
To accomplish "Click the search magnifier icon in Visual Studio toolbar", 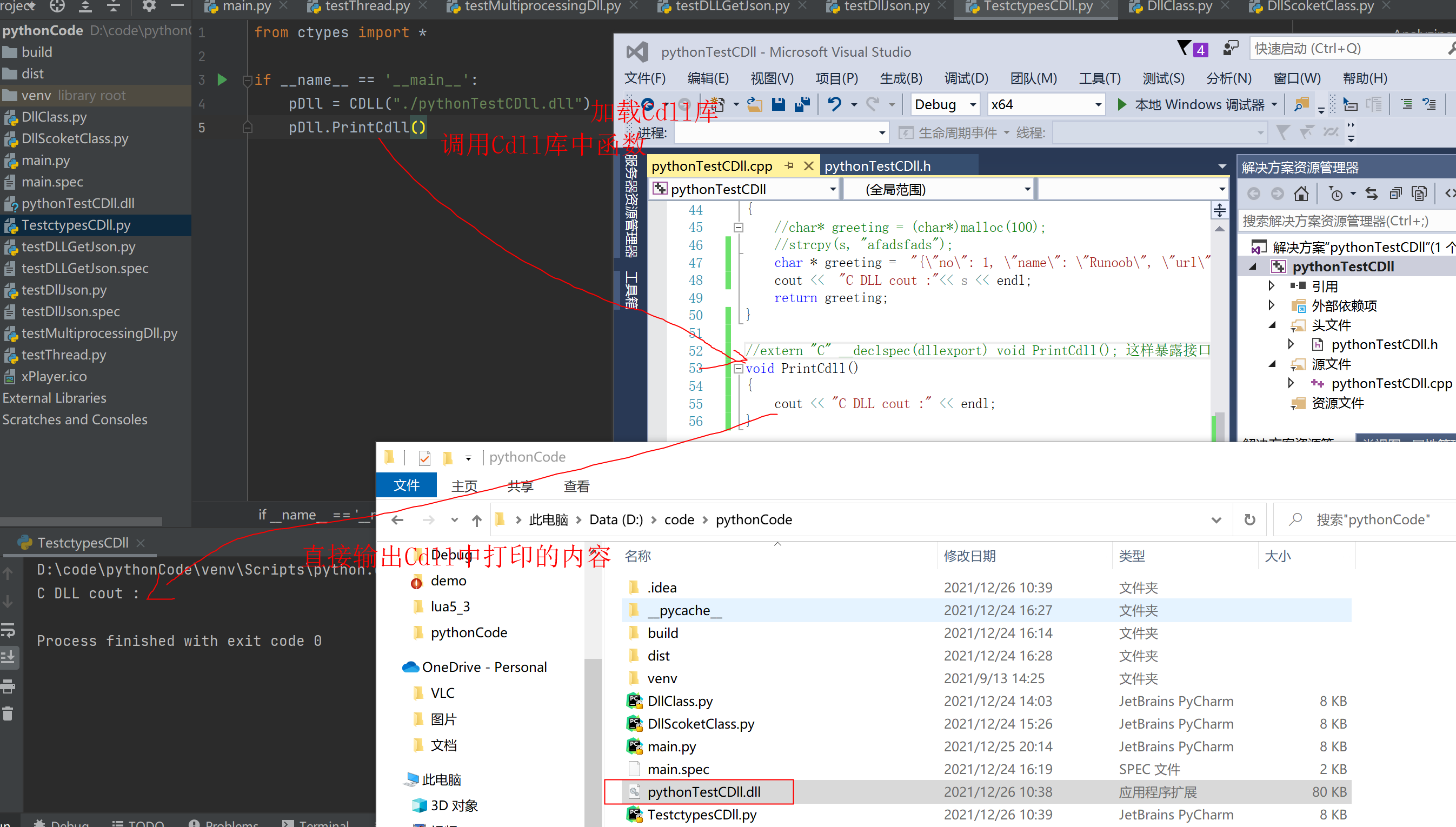I will pos(1301,104).
